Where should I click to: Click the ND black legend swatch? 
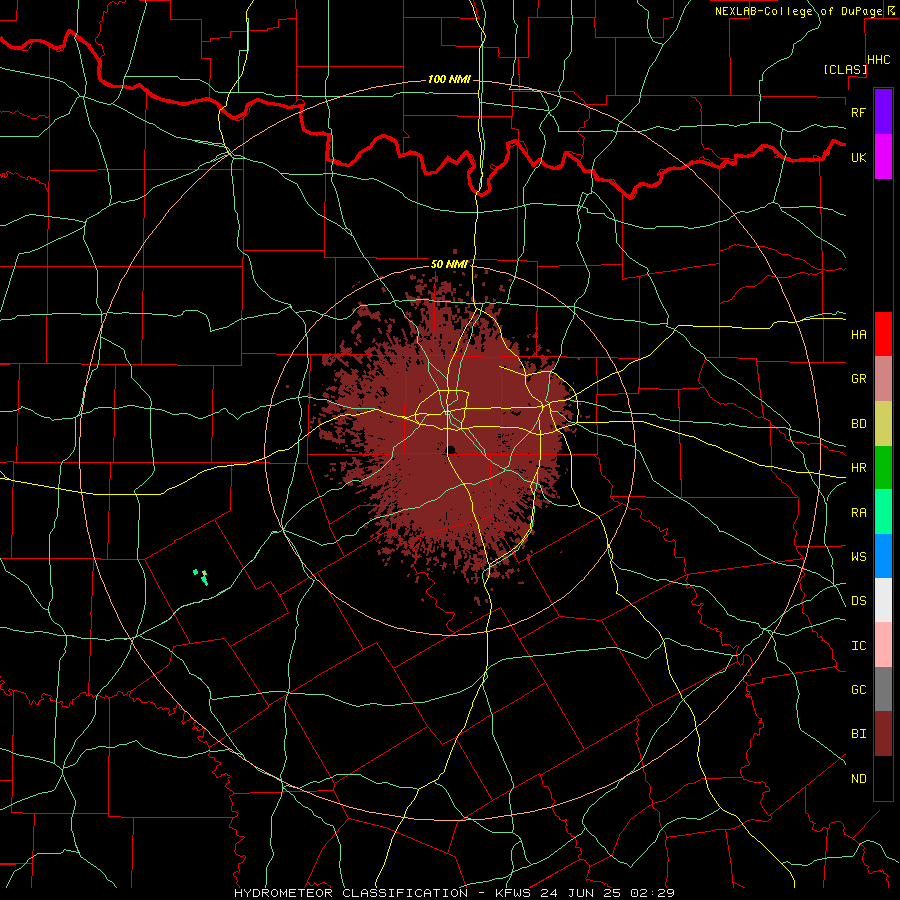(883, 778)
